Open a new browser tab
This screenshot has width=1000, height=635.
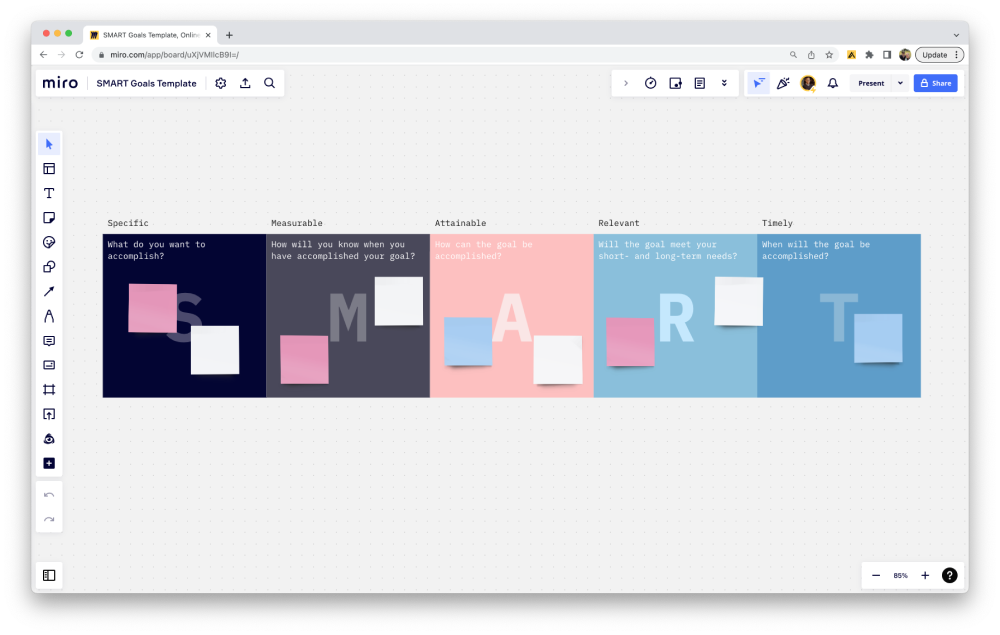click(230, 35)
